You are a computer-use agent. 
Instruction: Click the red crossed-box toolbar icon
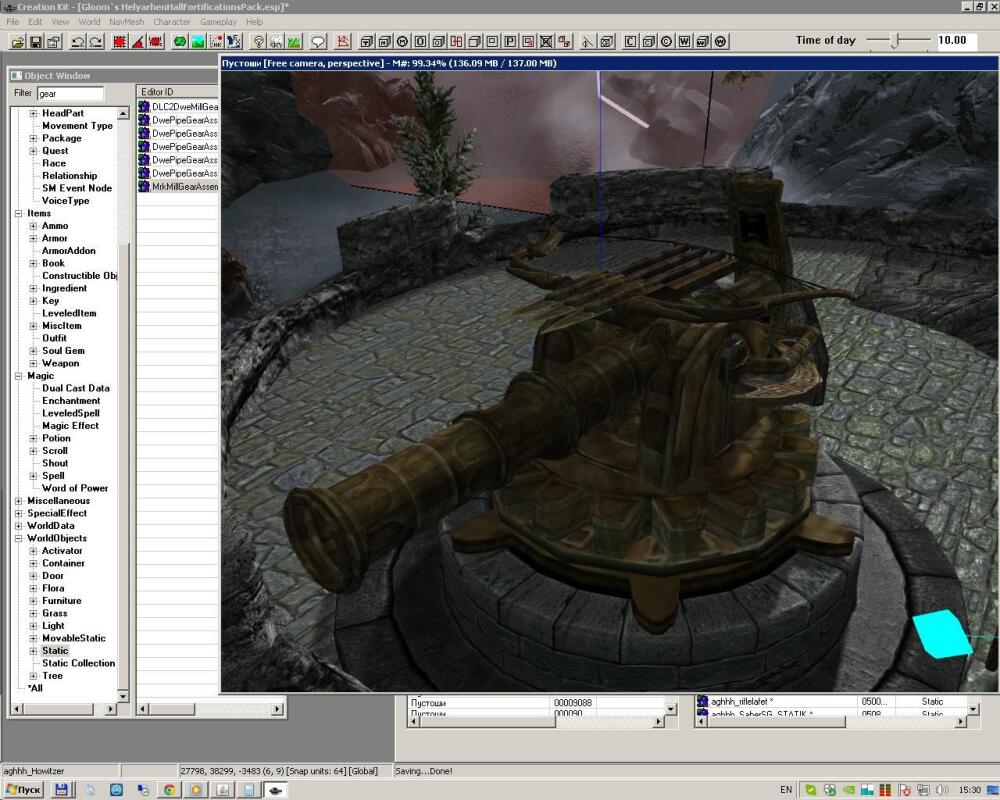click(546, 42)
